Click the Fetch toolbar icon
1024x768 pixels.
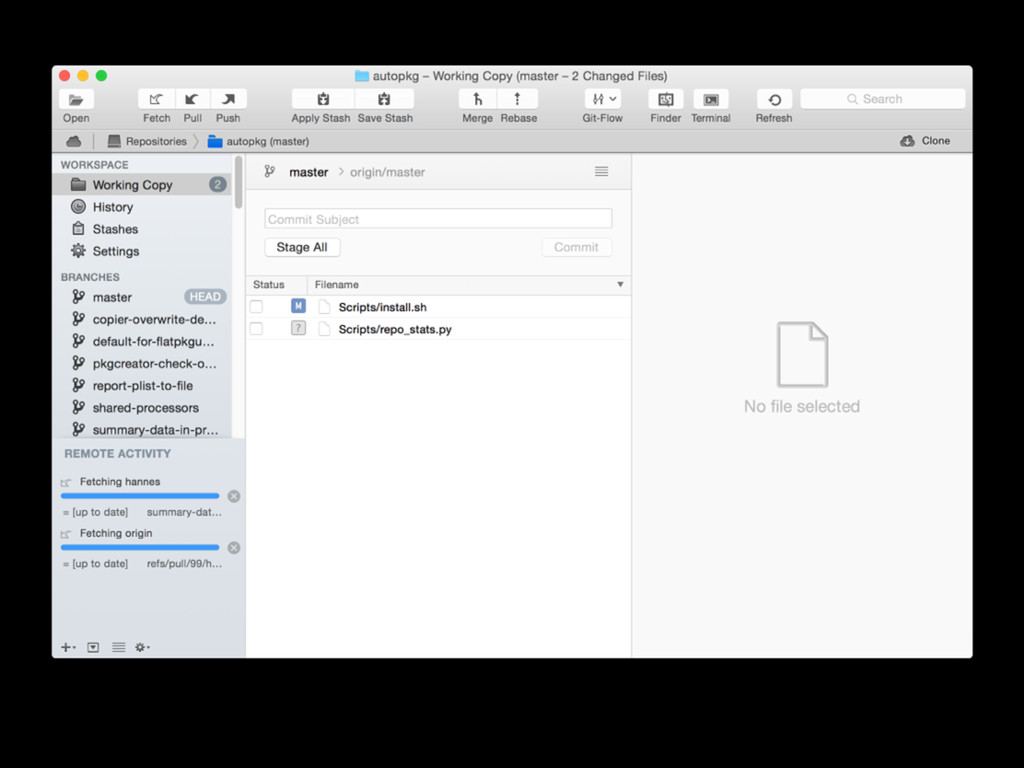point(156,99)
